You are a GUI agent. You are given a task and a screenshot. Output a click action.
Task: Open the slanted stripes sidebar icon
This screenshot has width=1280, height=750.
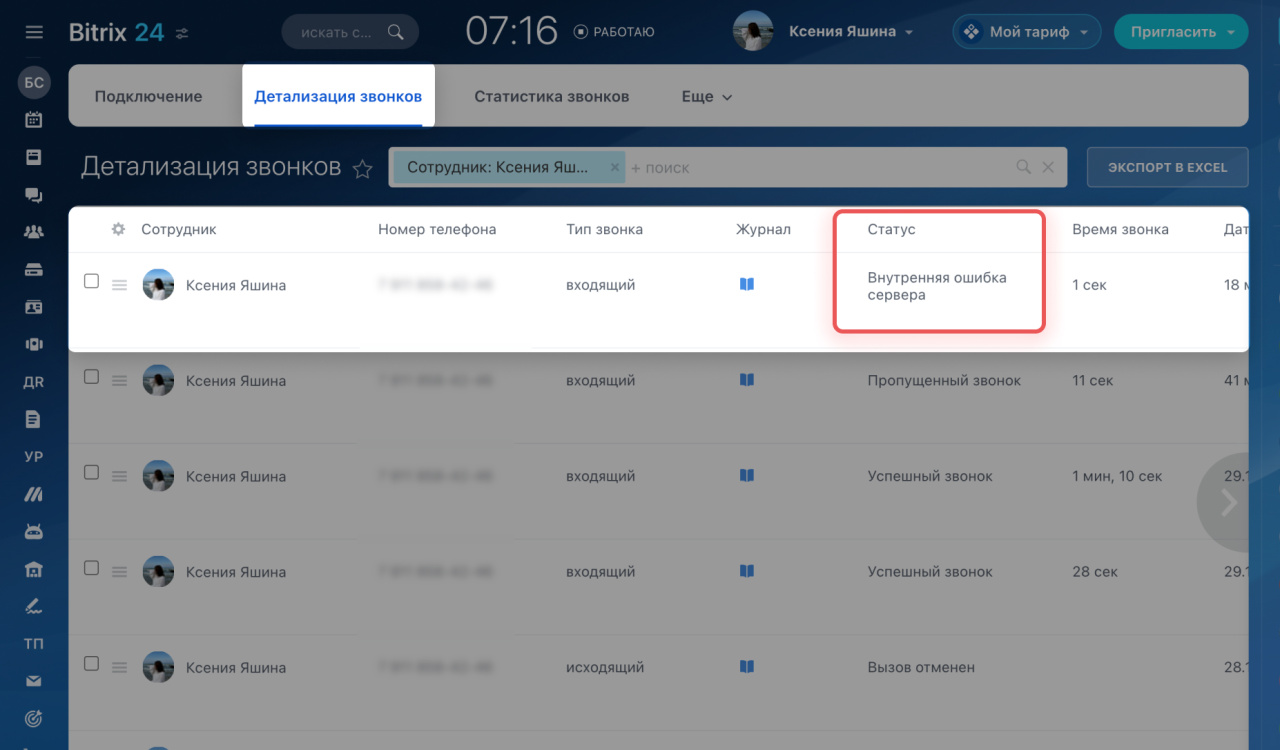[x=34, y=494]
